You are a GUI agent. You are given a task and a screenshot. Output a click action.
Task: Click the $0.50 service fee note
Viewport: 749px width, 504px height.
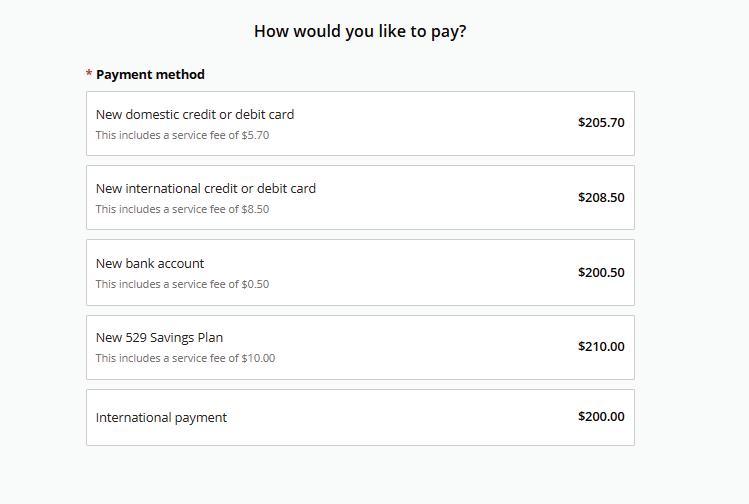click(182, 284)
